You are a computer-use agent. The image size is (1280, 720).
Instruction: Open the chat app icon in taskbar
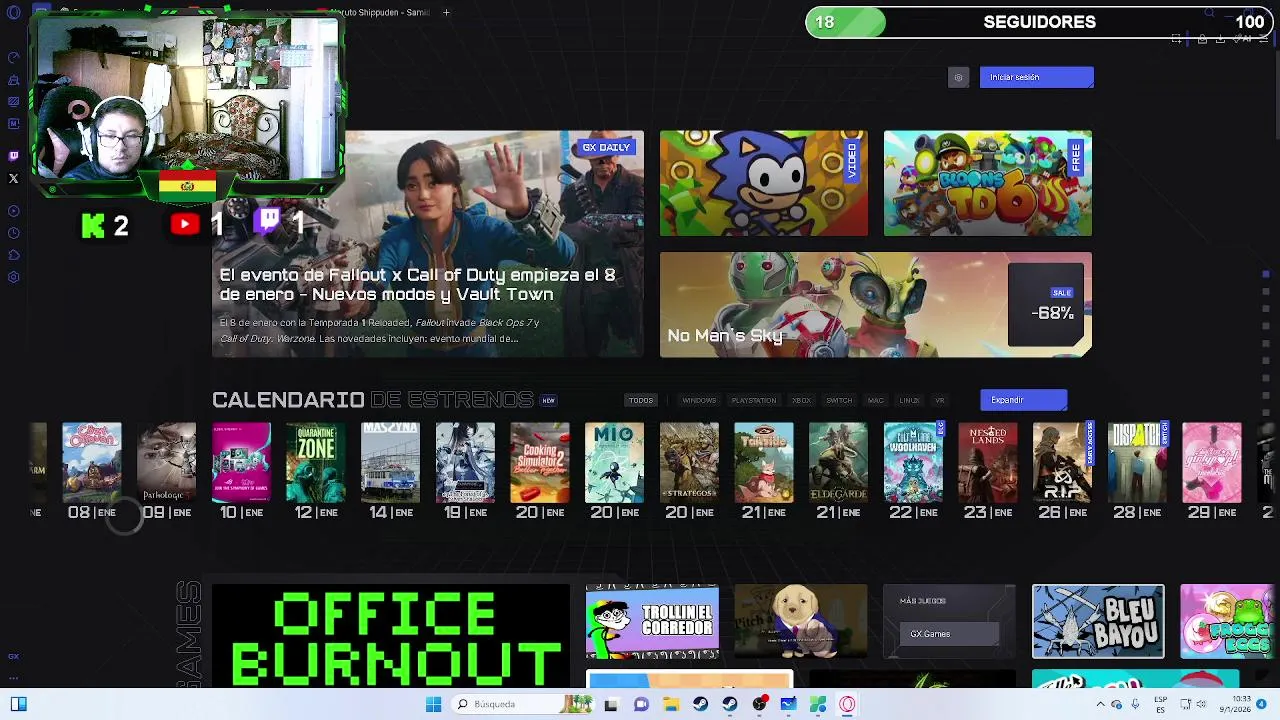(x=641, y=704)
